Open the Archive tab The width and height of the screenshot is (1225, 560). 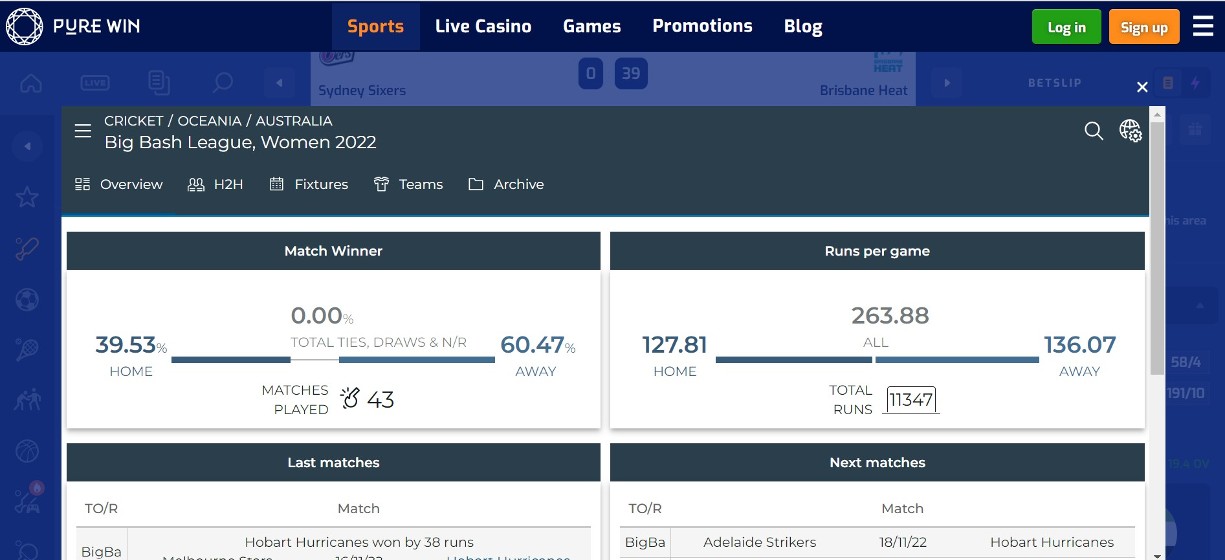tap(506, 184)
